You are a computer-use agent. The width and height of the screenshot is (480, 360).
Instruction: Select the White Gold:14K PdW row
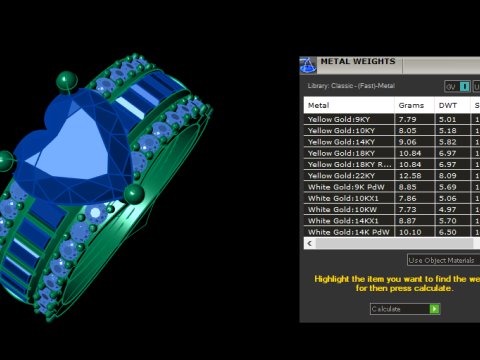(x=392, y=232)
